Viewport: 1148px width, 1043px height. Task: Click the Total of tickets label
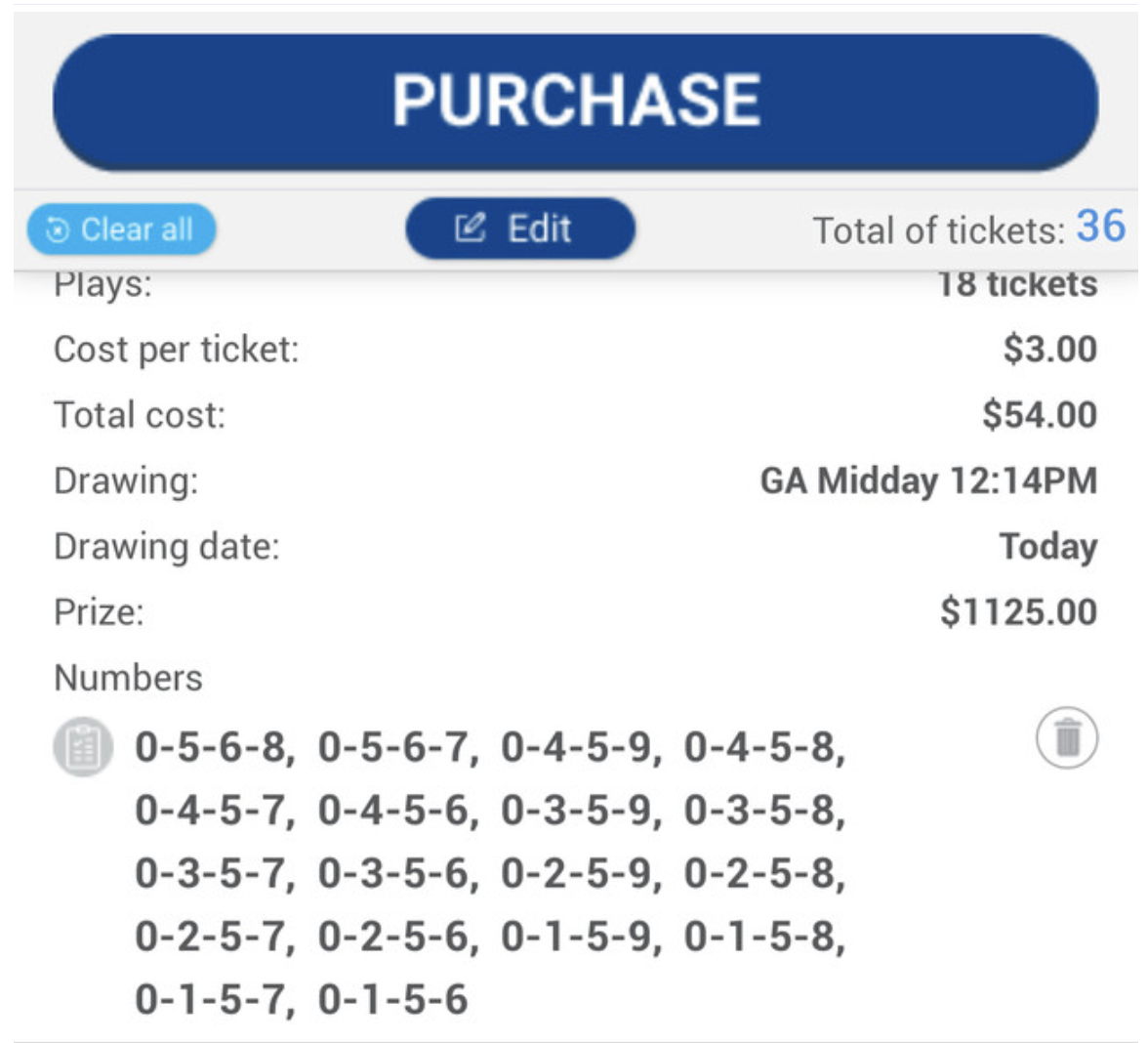939,230
